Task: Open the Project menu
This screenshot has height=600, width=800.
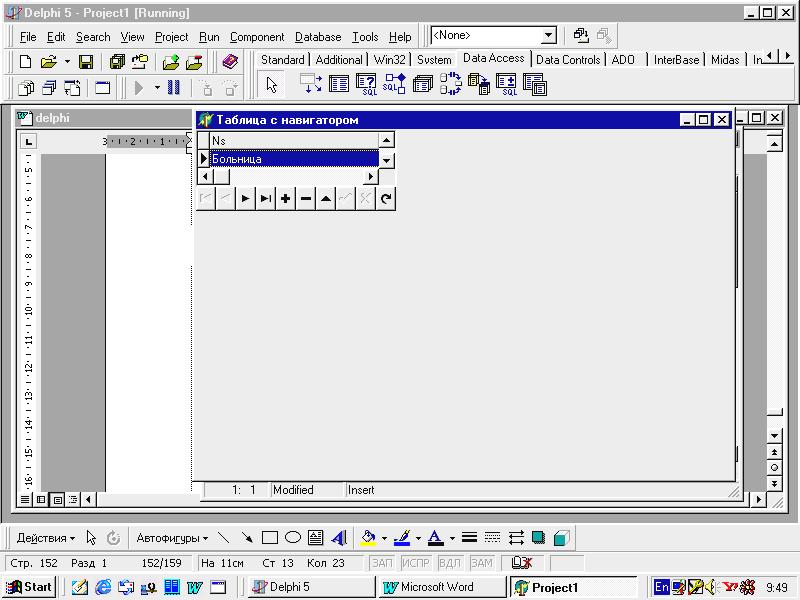Action: pyautogui.click(x=171, y=37)
